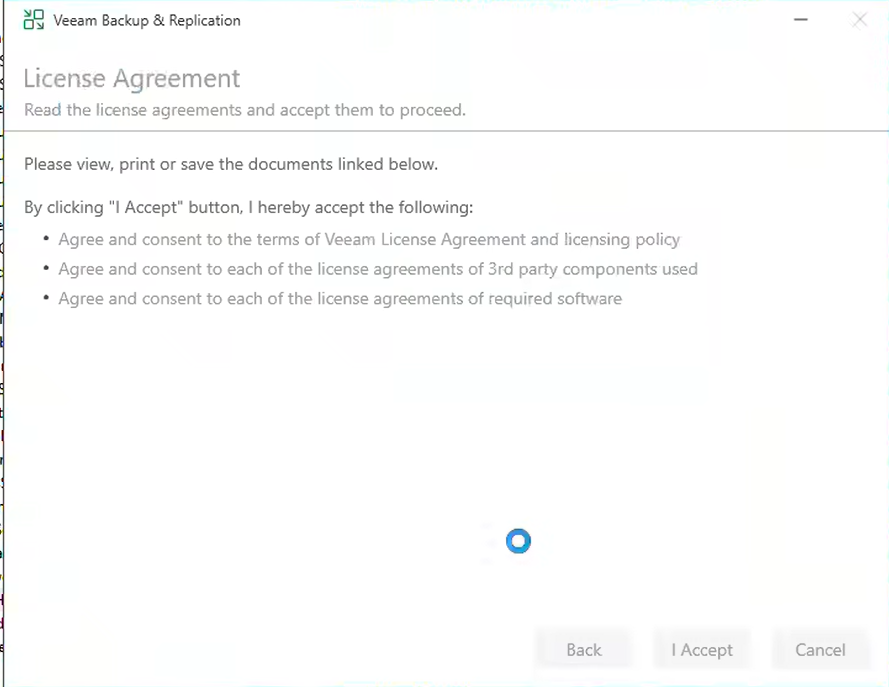Minimize the Veeam setup window

[x=801, y=20]
